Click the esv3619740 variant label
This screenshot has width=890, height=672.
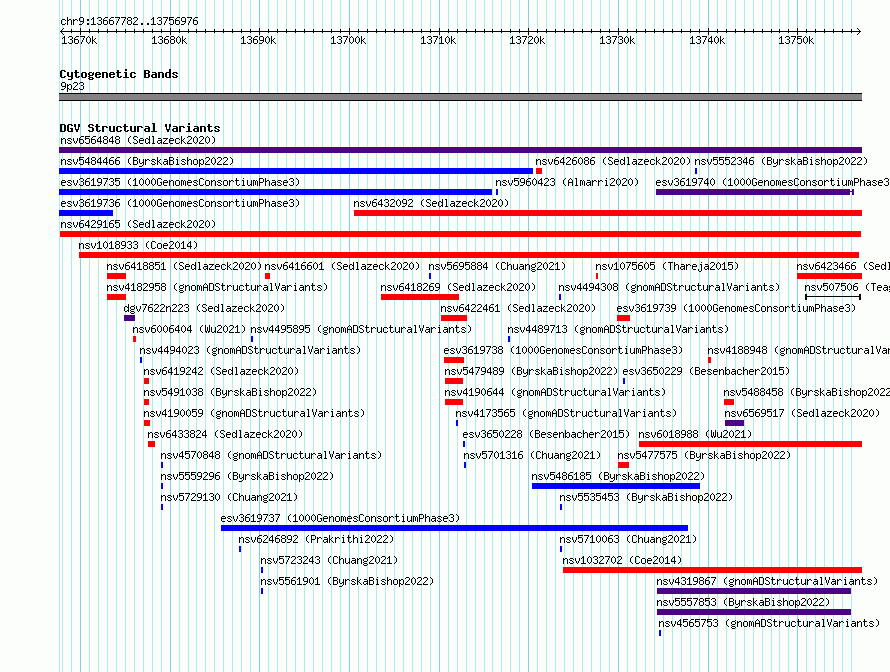[773, 182]
